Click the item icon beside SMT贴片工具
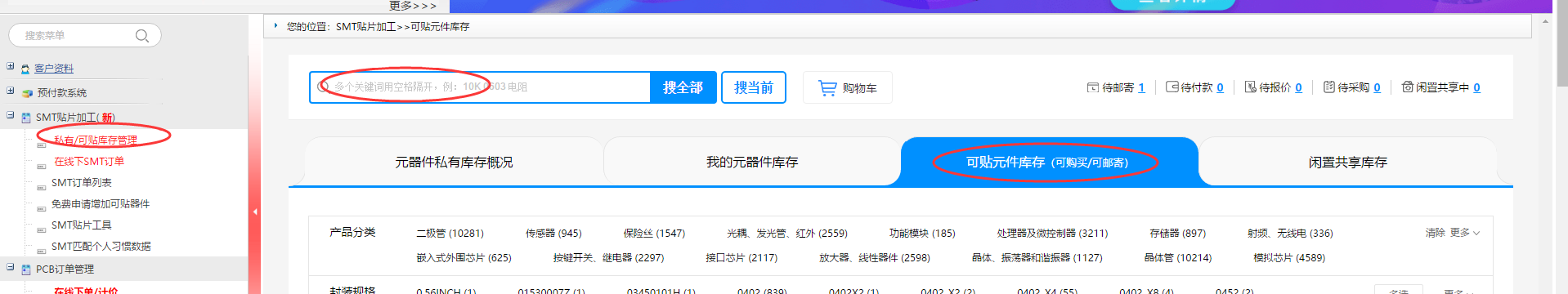 coord(41,229)
